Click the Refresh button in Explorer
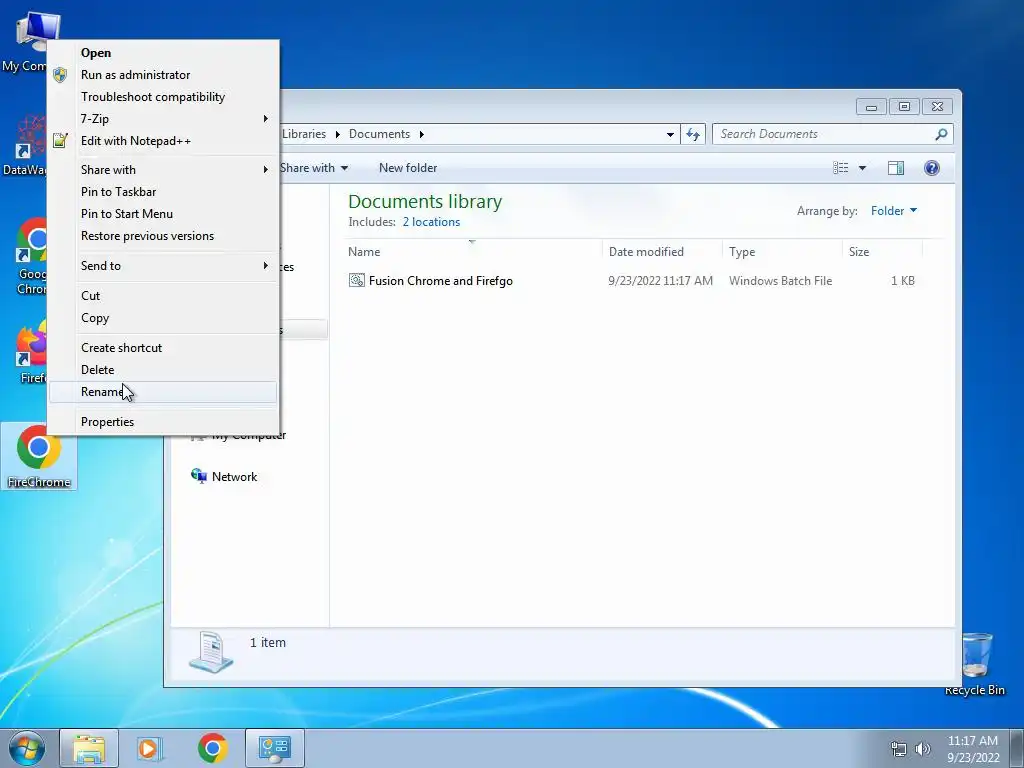This screenshot has width=1024, height=768. pyautogui.click(x=693, y=135)
